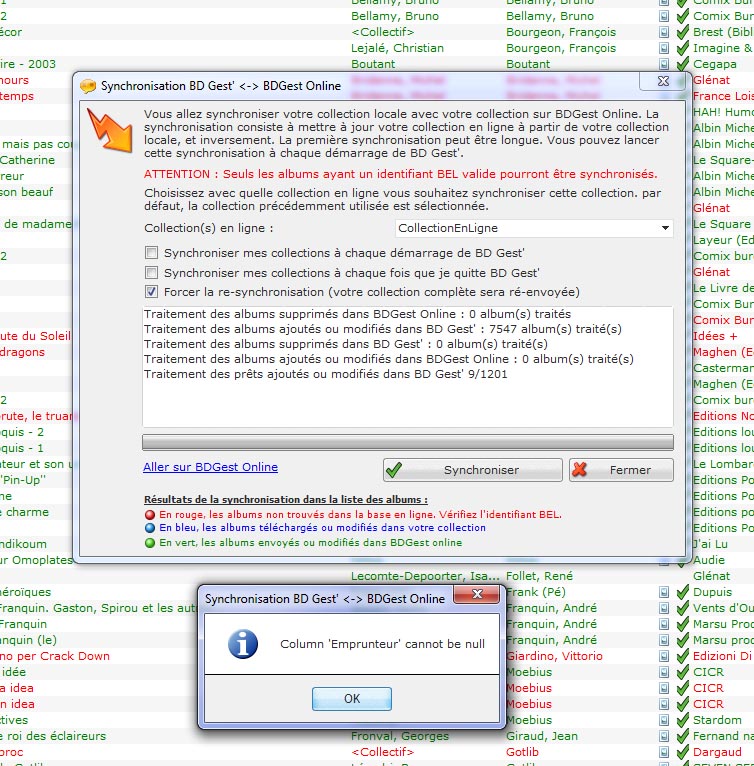Enable sync each time I quit BD Gest'
This screenshot has height=766, width=754.
click(152, 273)
